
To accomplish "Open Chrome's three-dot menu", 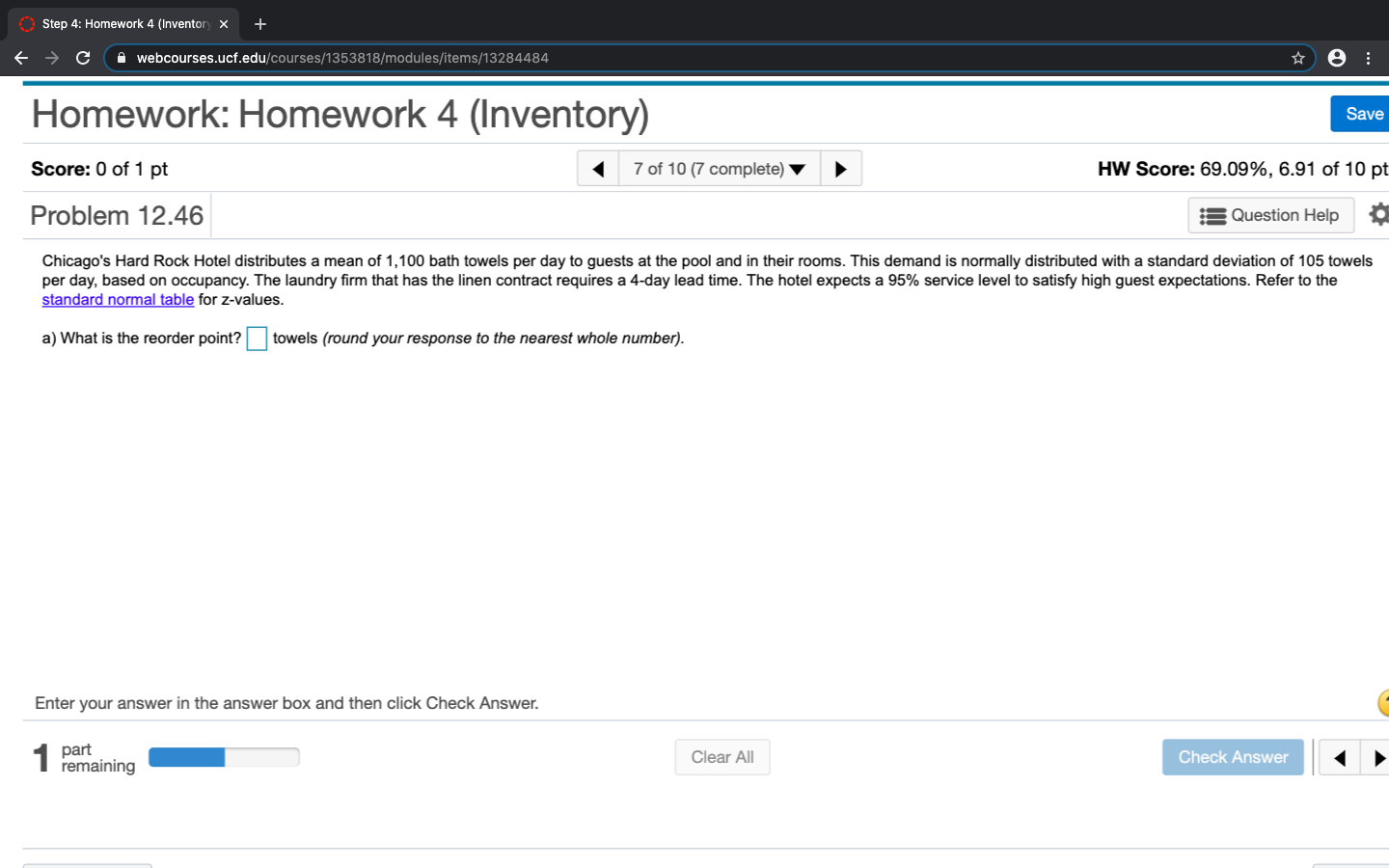I will click(1369, 58).
